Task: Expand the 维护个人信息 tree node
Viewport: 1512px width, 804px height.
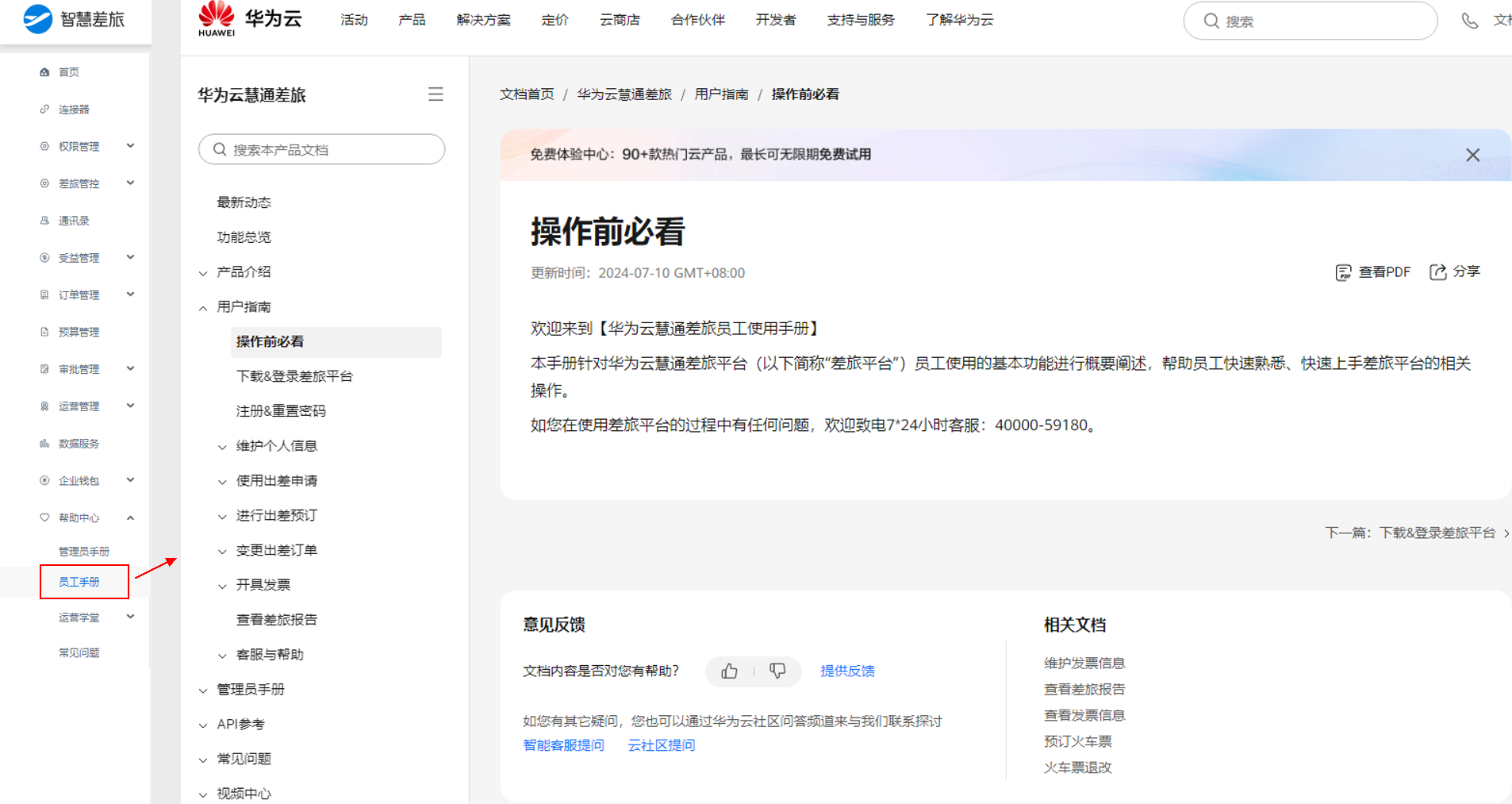Action: 222,447
